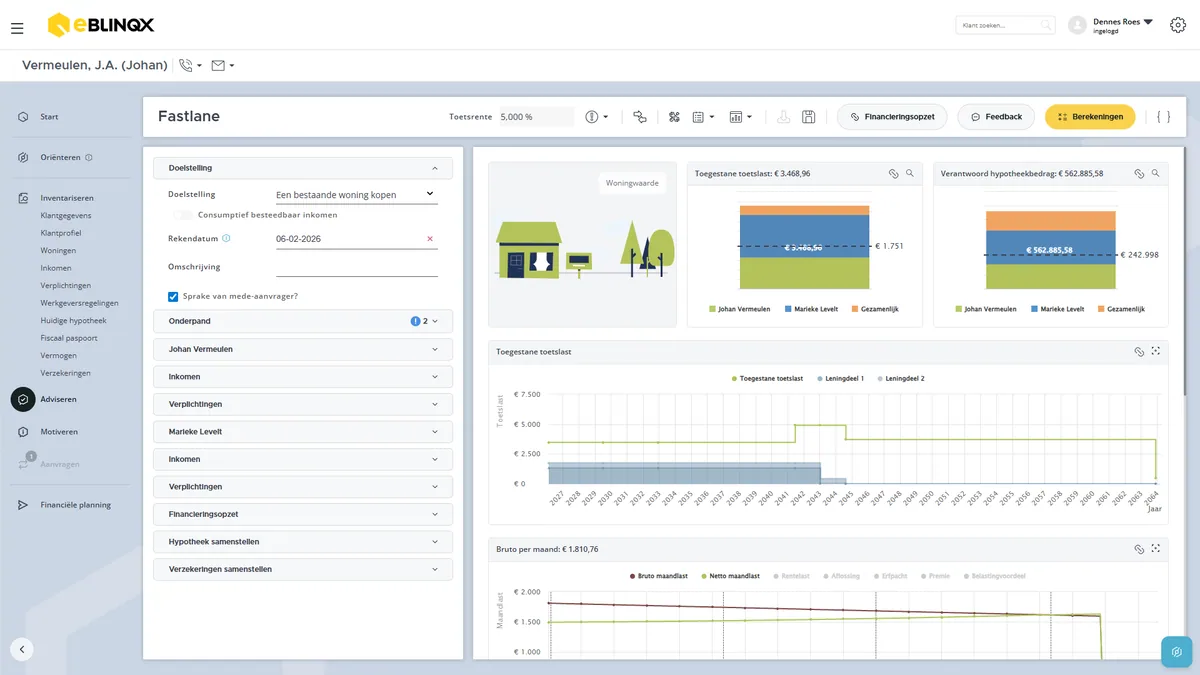This screenshot has width=1200, height=675.
Task: Click the Toetsrente percentage field
Action: click(537, 117)
